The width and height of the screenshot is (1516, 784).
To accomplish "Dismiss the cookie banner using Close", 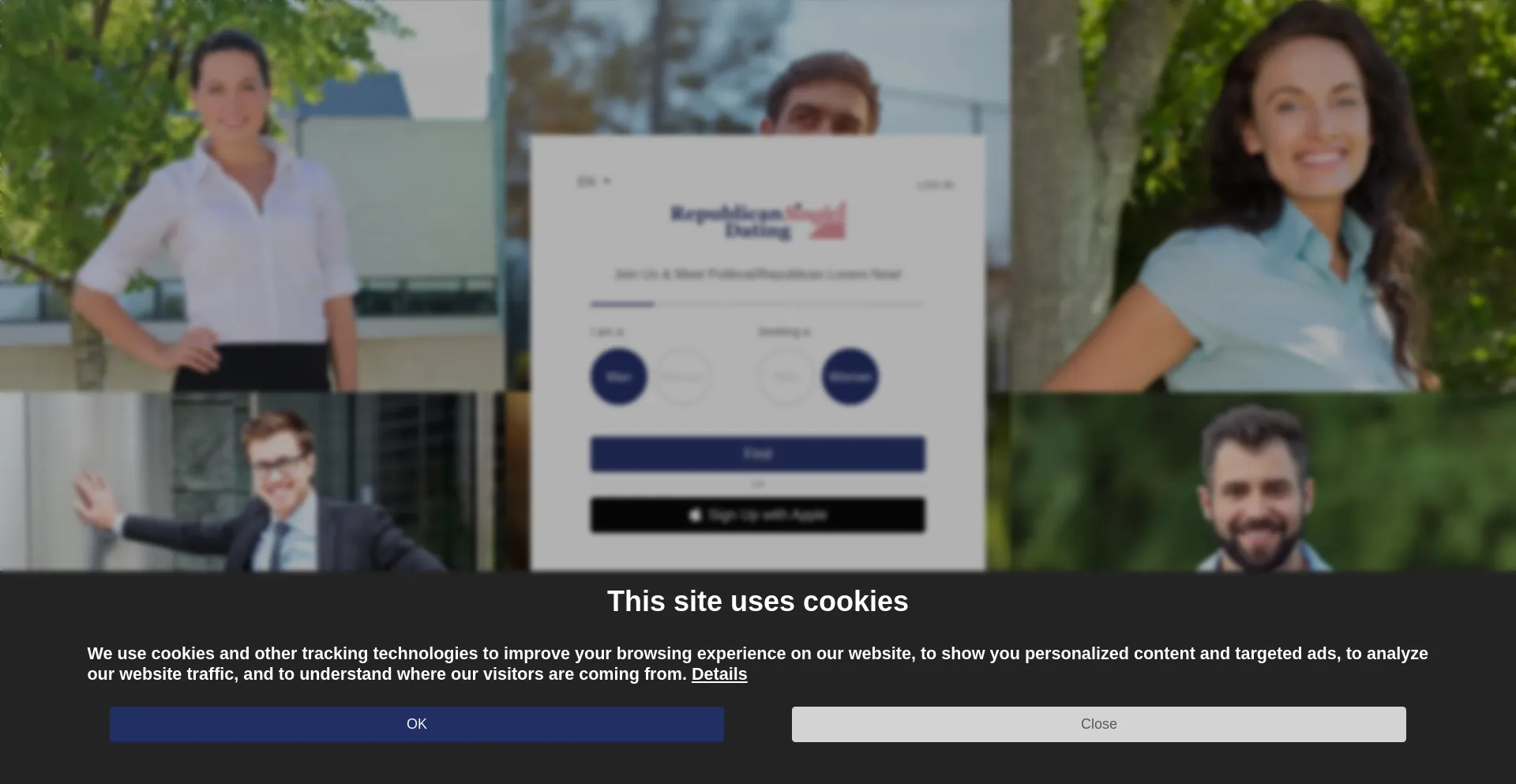I will tap(1098, 724).
